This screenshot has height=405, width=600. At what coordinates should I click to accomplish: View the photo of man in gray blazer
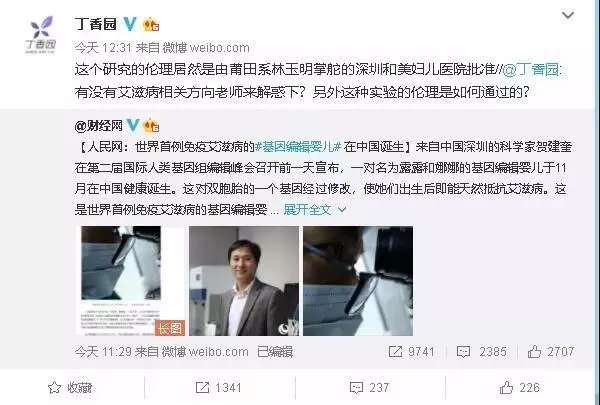[x=244, y=281]
